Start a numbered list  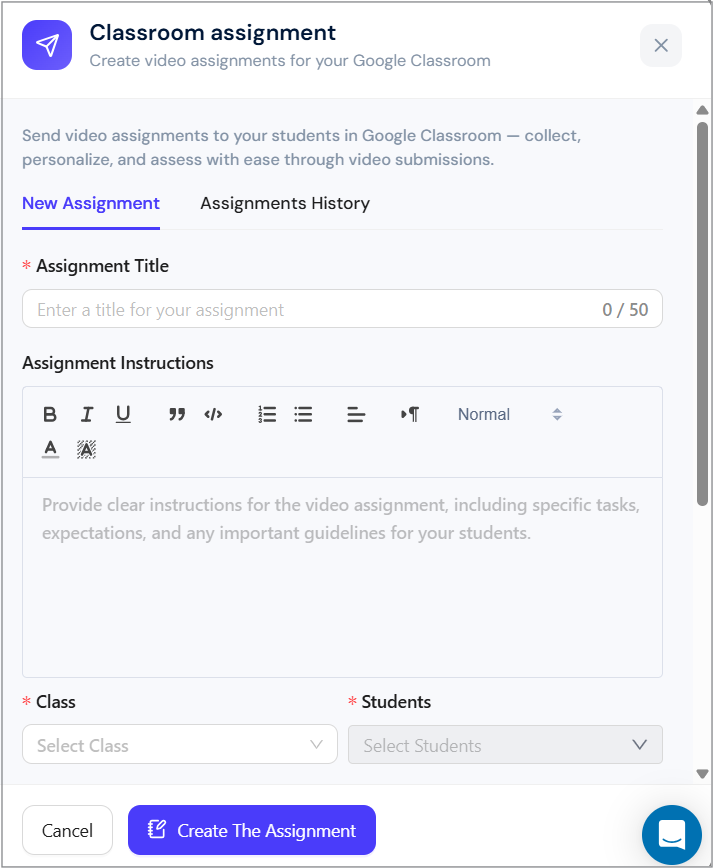[267, 414]
